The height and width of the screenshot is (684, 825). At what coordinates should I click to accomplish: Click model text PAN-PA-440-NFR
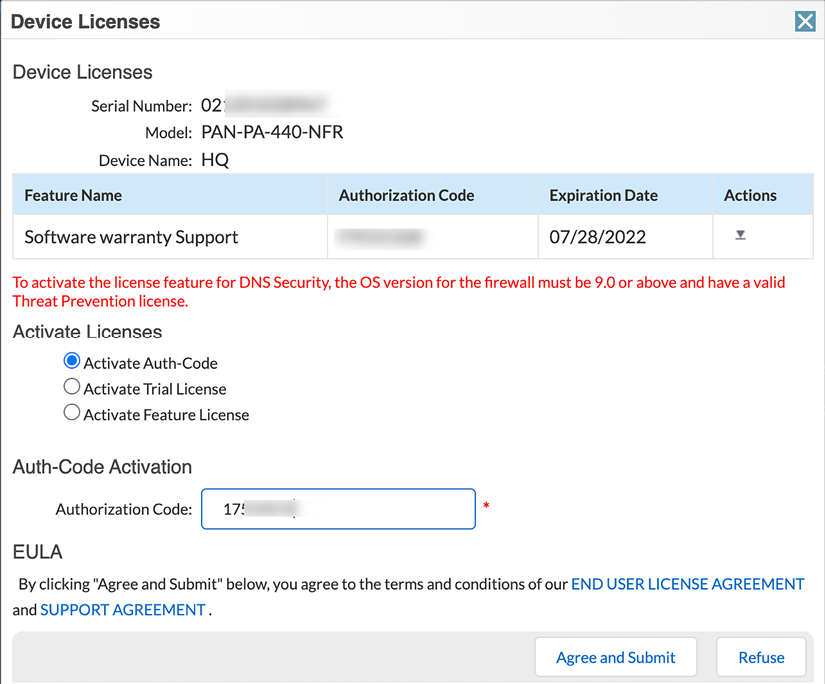tap(272, 132)
